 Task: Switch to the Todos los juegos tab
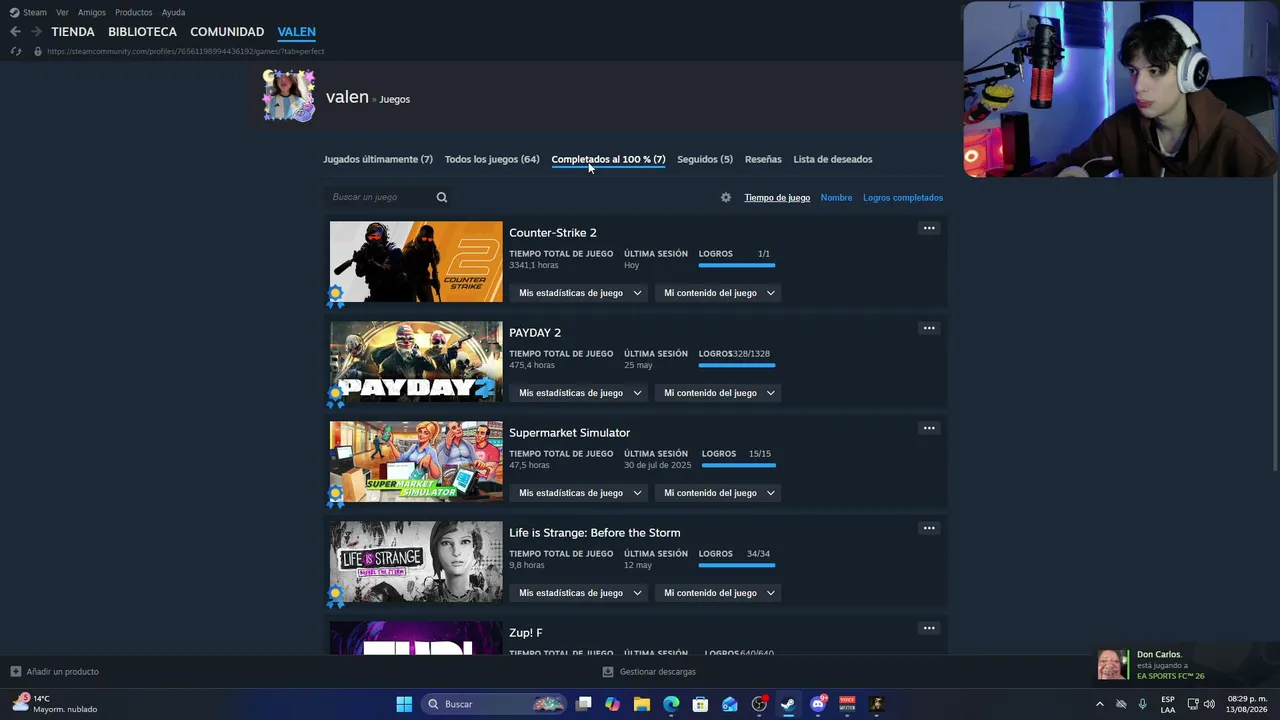[x=492, y=159]
